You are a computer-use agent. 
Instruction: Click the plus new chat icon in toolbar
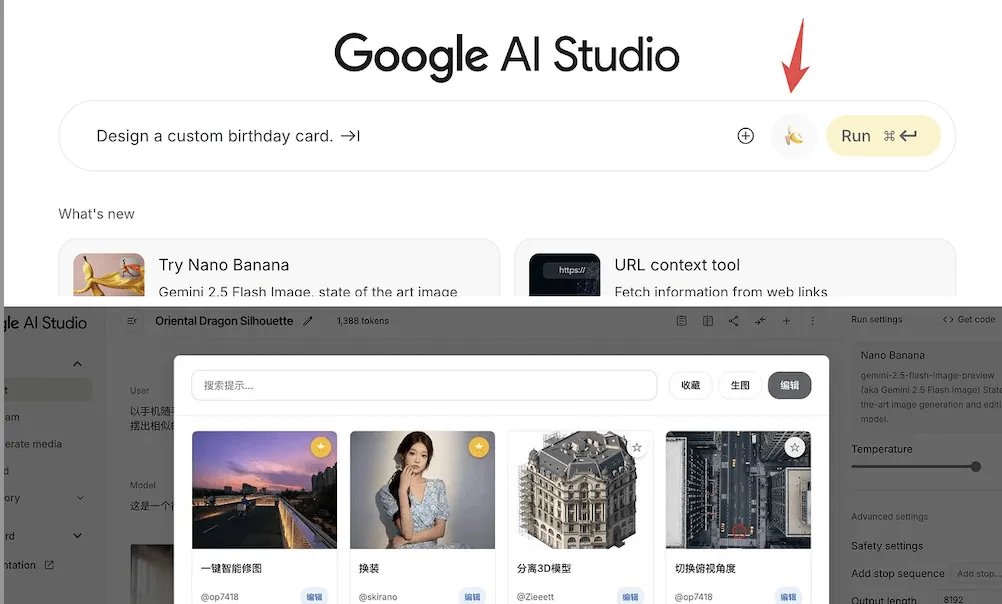point(786,321)
